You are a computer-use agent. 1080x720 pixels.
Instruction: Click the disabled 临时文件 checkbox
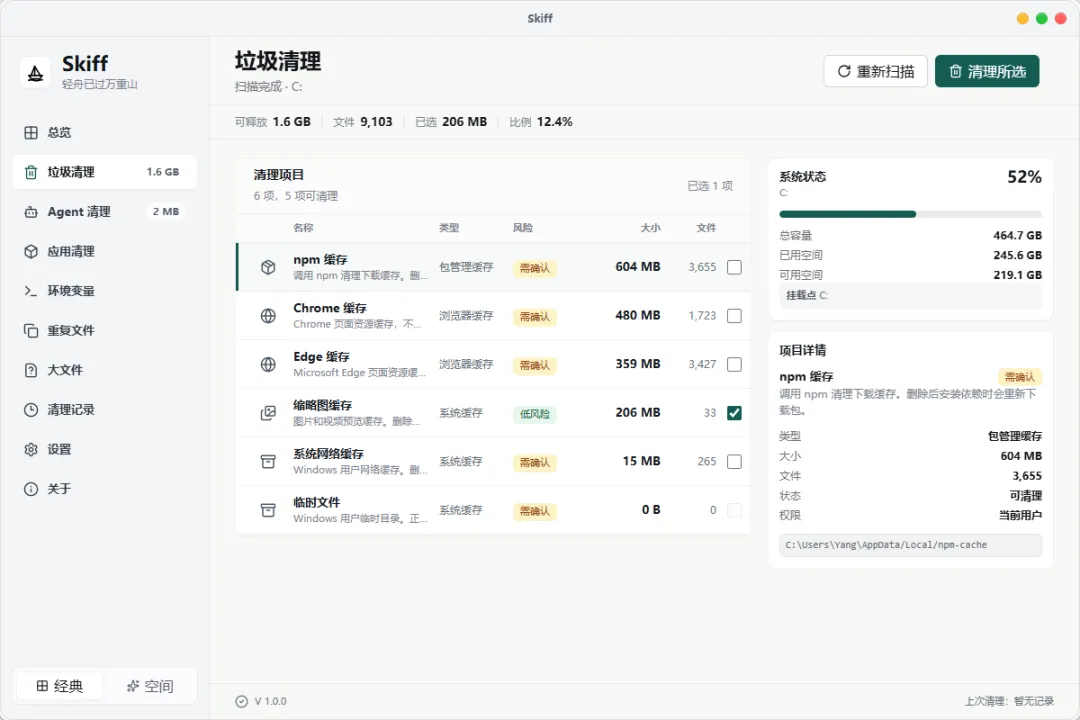(x=734, y=510)
